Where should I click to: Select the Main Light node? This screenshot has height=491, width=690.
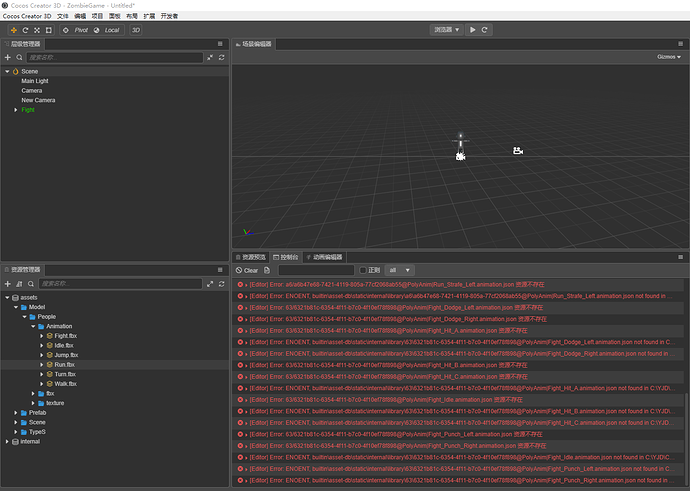point(35,81)
